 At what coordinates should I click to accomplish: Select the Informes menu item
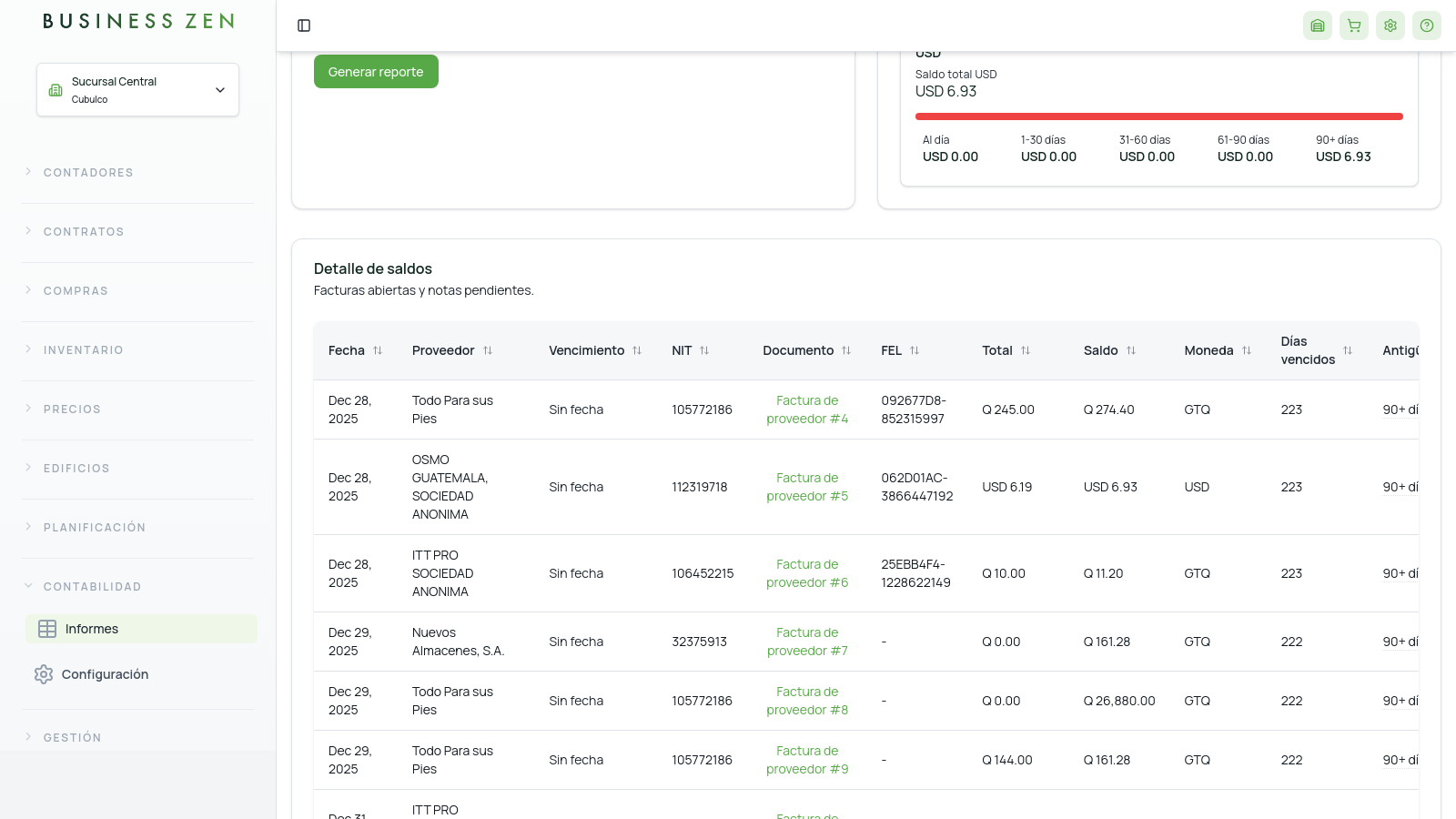point(141,629)
